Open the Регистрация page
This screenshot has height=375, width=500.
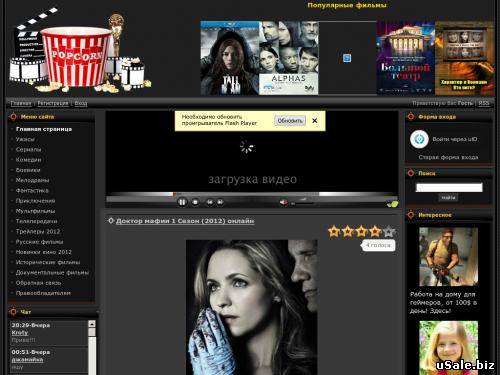pos(53,103)
